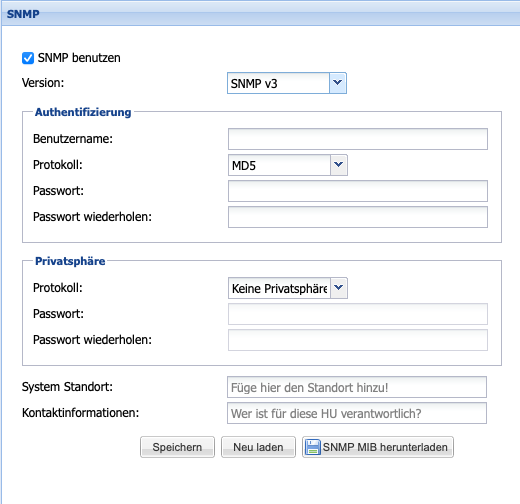Click the MD5 protocol combo box text
This screenshot has width=520, height=504.
click(x=279, y=165)
